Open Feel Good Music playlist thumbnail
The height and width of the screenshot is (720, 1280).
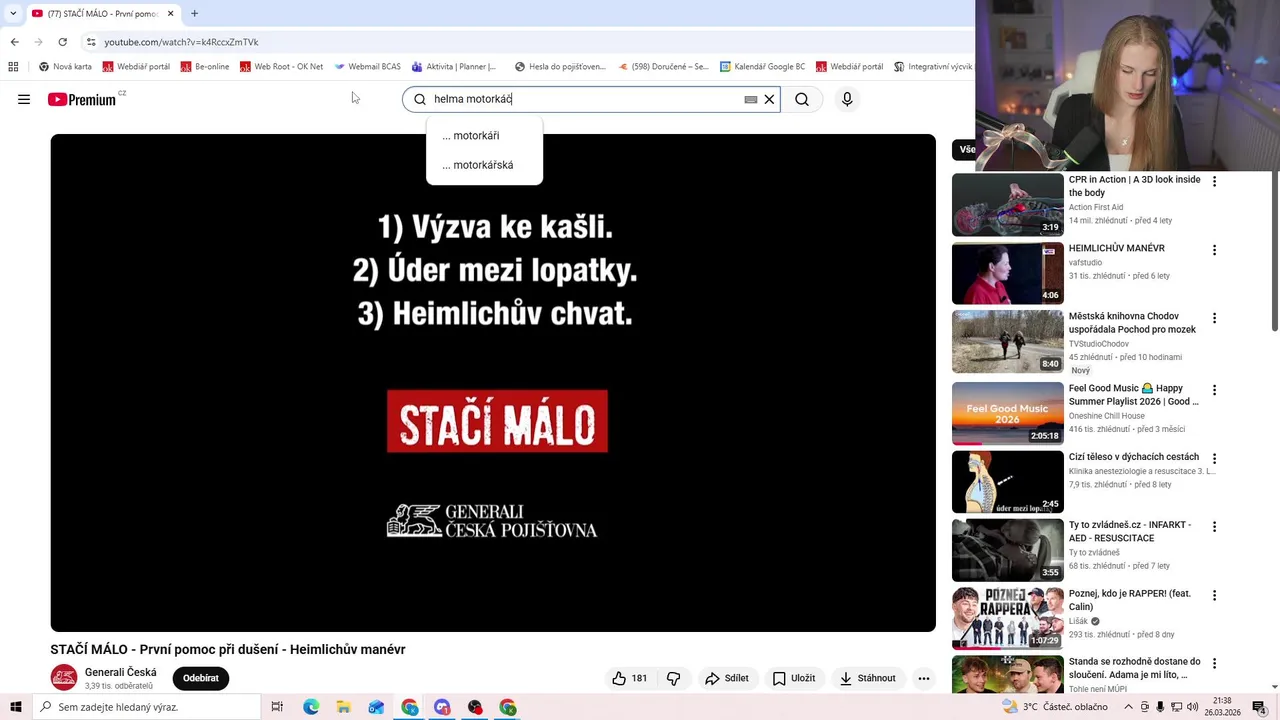point(1008,413)
